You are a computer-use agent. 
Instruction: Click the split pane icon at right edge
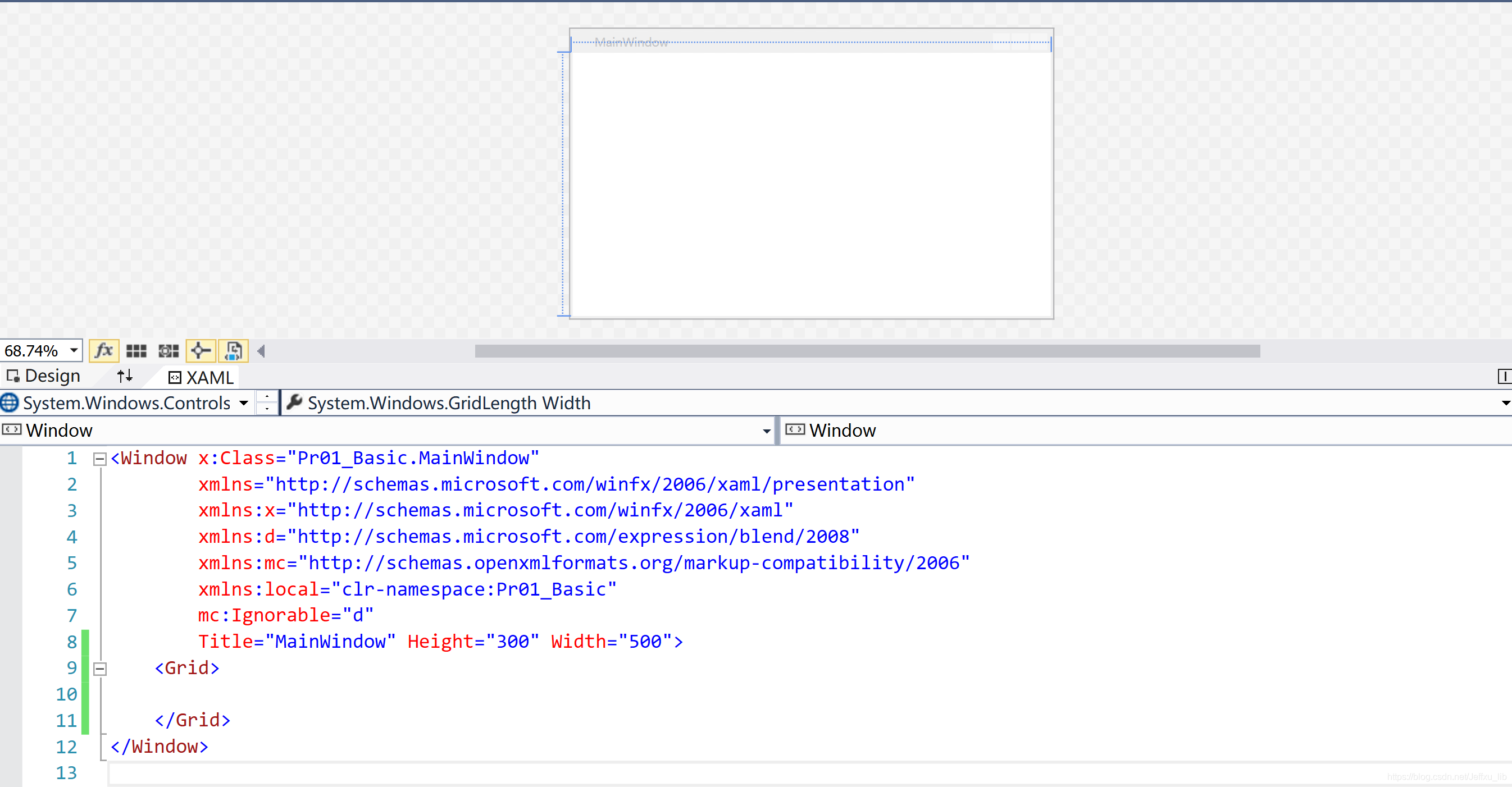(1504, 376)
